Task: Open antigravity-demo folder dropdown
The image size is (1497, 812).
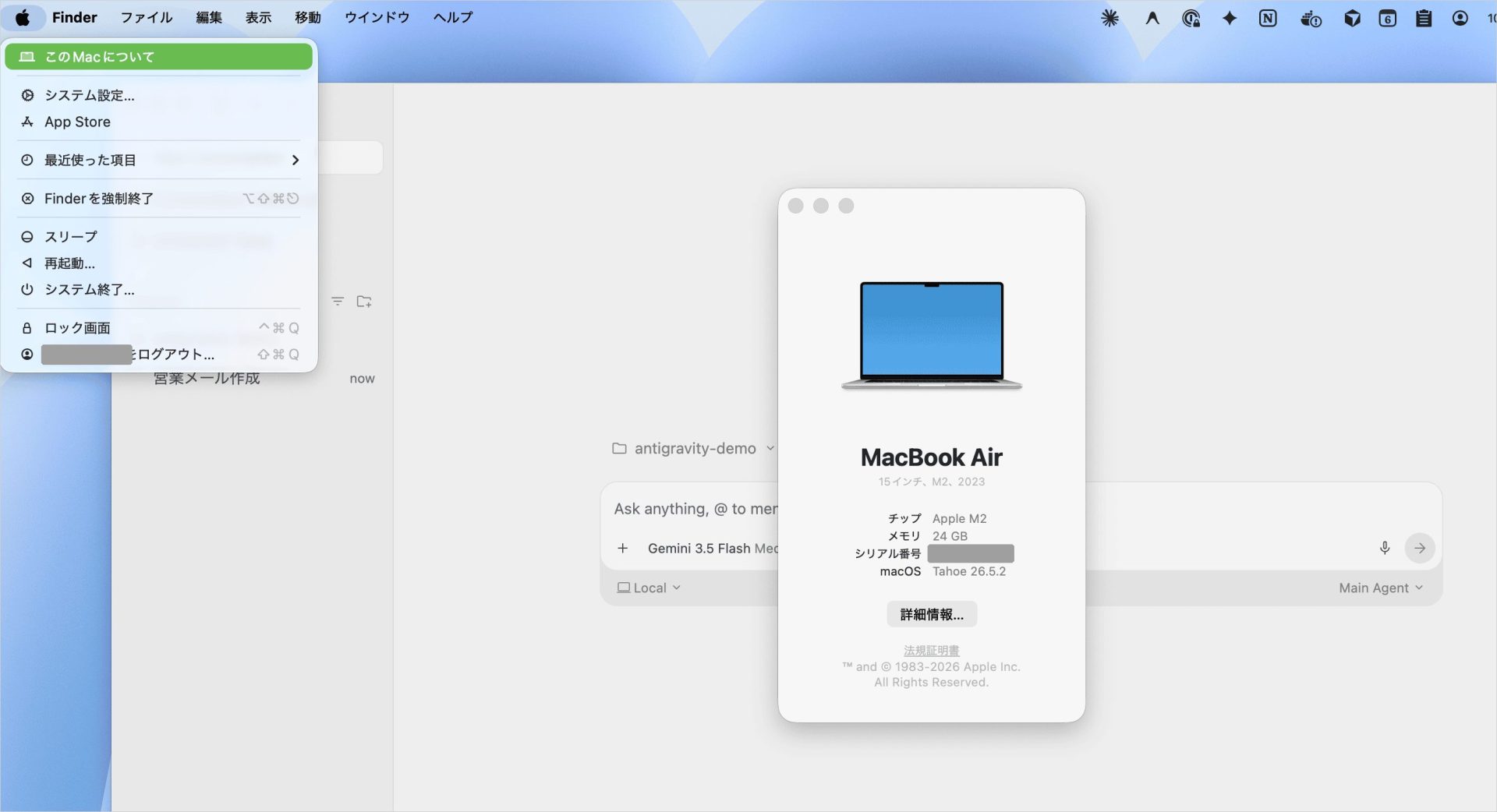Action: pyautogui.click(x=693, y=448)
